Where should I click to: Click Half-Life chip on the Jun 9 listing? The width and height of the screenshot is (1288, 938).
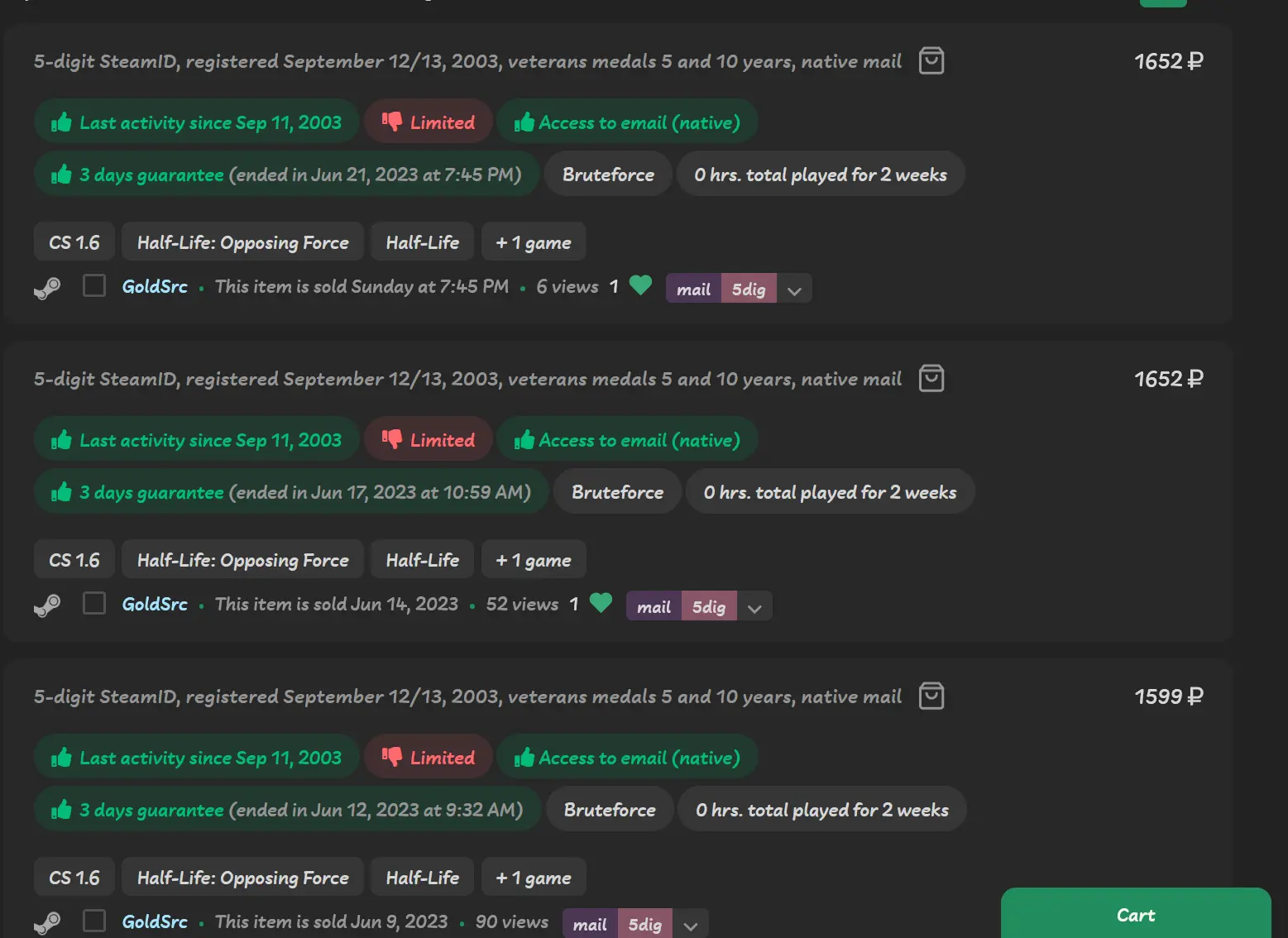(x=423, y=878)
